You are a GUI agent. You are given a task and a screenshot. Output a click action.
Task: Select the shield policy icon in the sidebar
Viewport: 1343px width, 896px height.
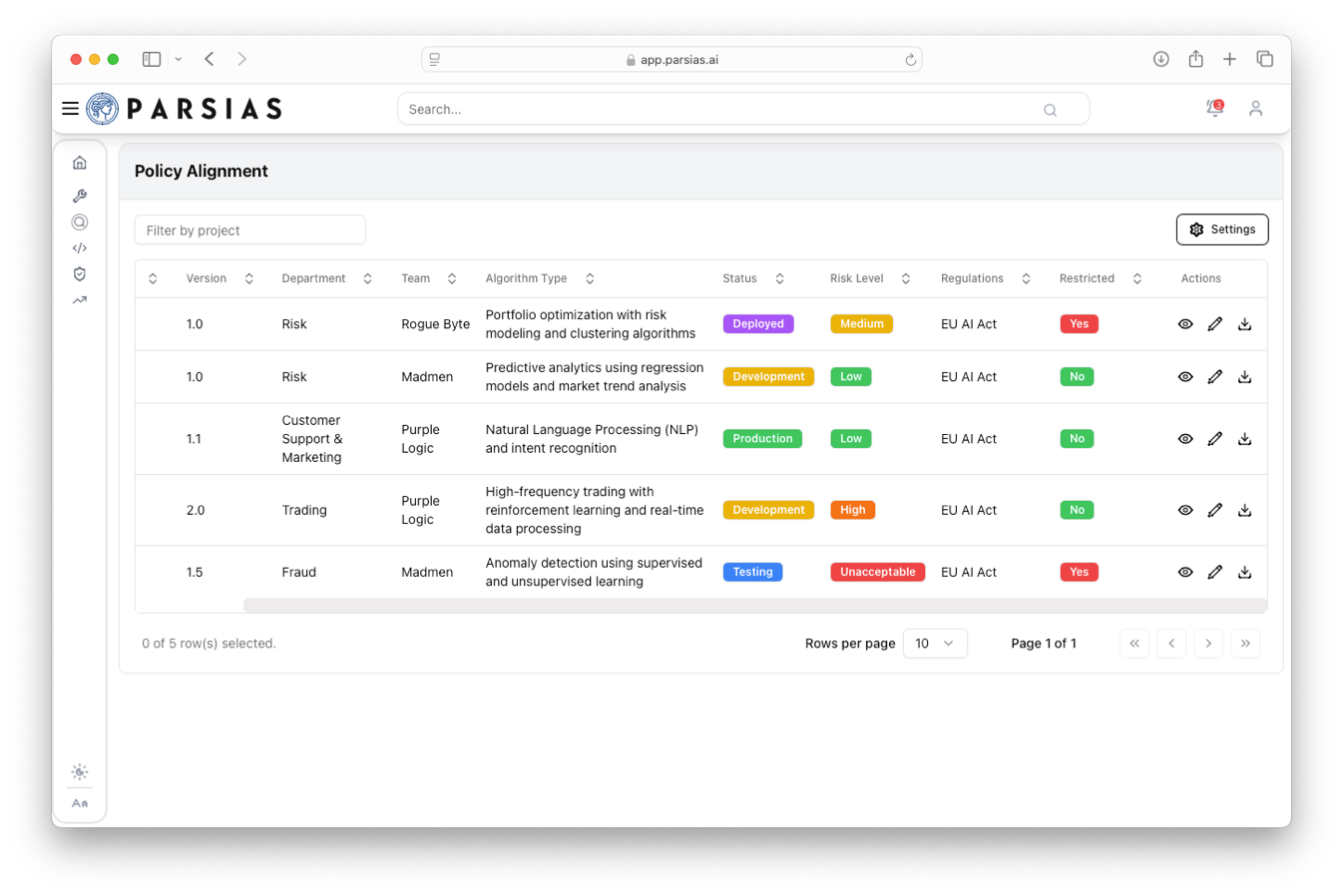pos(80,274)
